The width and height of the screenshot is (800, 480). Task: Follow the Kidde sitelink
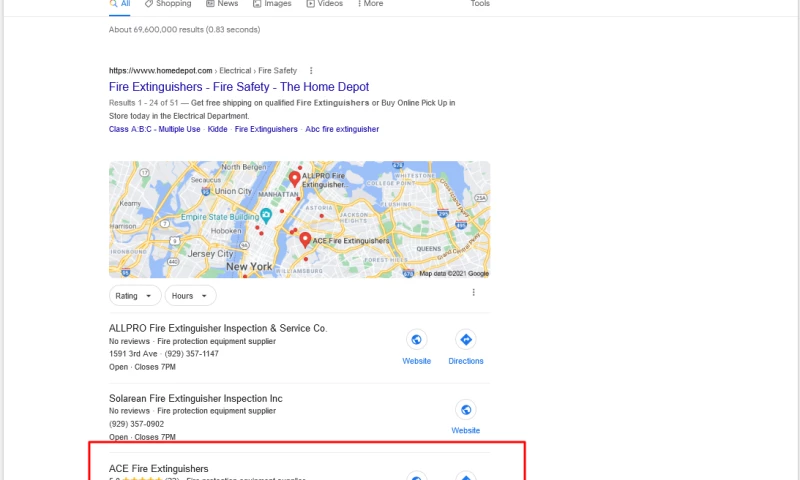(217, 129)
